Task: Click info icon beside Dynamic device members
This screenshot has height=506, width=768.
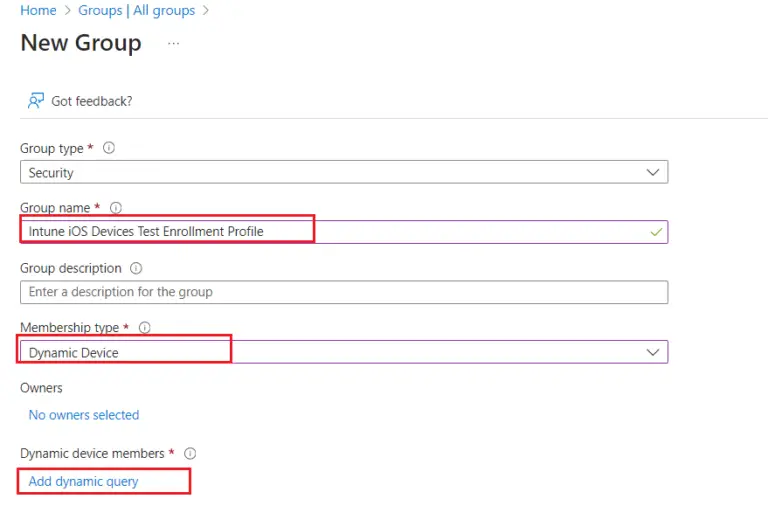Action: click(x=190, y=453)
